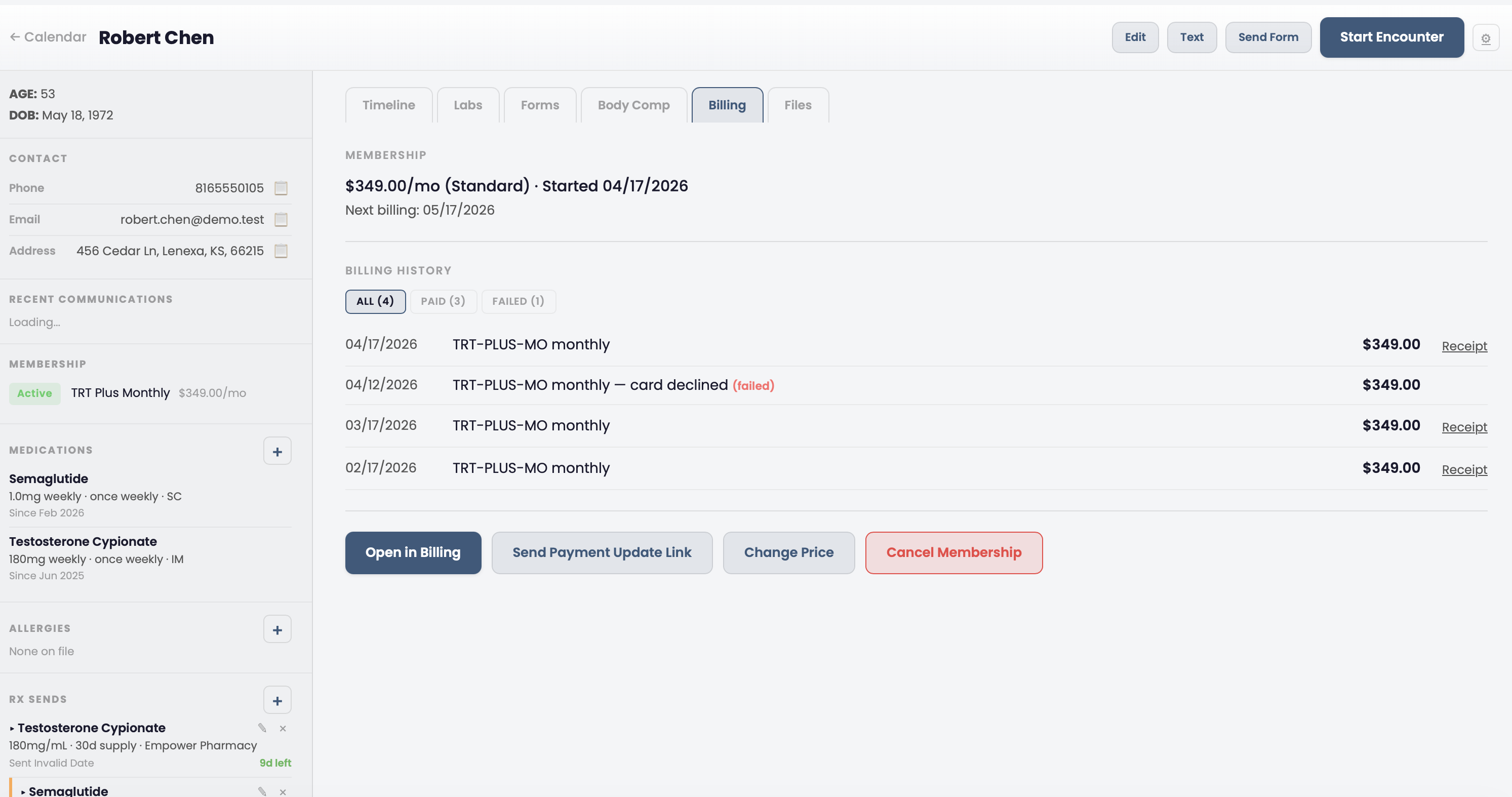Open the receipt for the 04/17/2026 payment
The image size is (1512, 797).
click(1464, 346)
